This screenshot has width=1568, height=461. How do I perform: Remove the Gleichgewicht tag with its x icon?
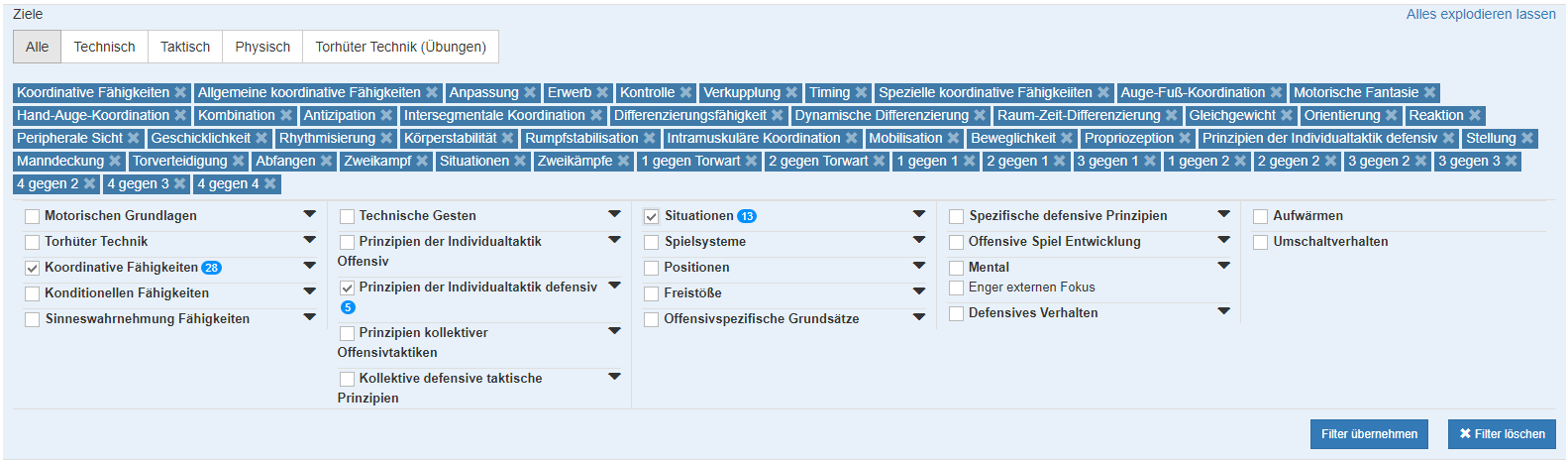click(x=1287, y=116)
